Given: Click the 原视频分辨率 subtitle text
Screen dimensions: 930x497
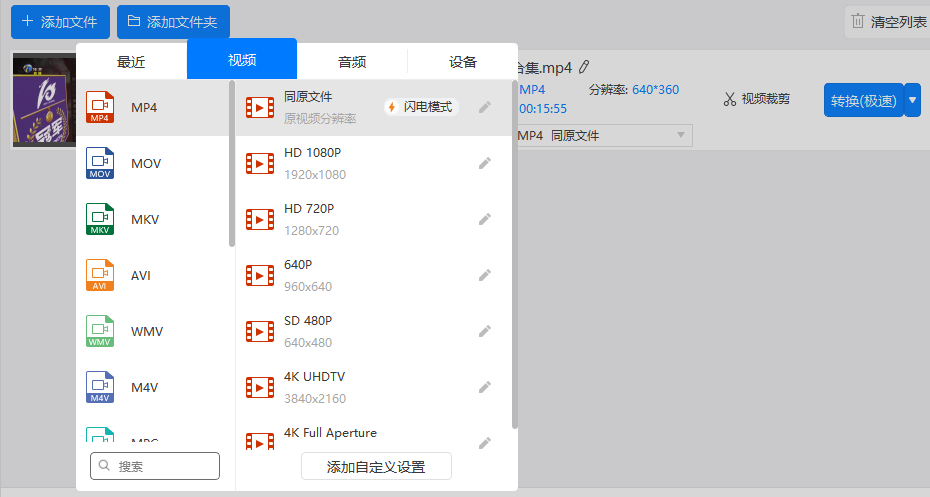Looking at the screenshot, I should pos(320,119).
